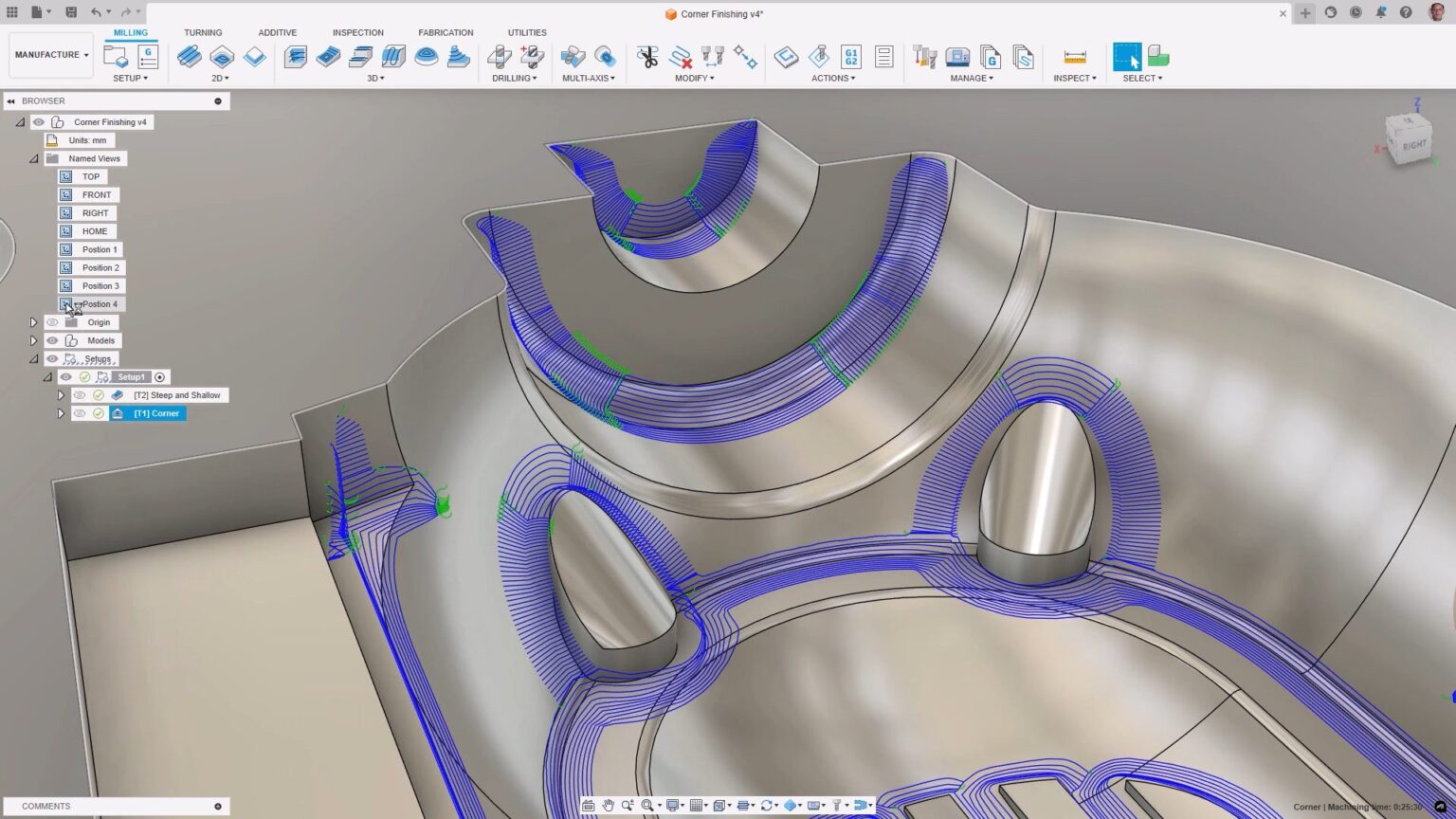The height and width of the screenshot is (819, 1456).
Task: Expand the Origin tree node
Action: click(33, 322)
